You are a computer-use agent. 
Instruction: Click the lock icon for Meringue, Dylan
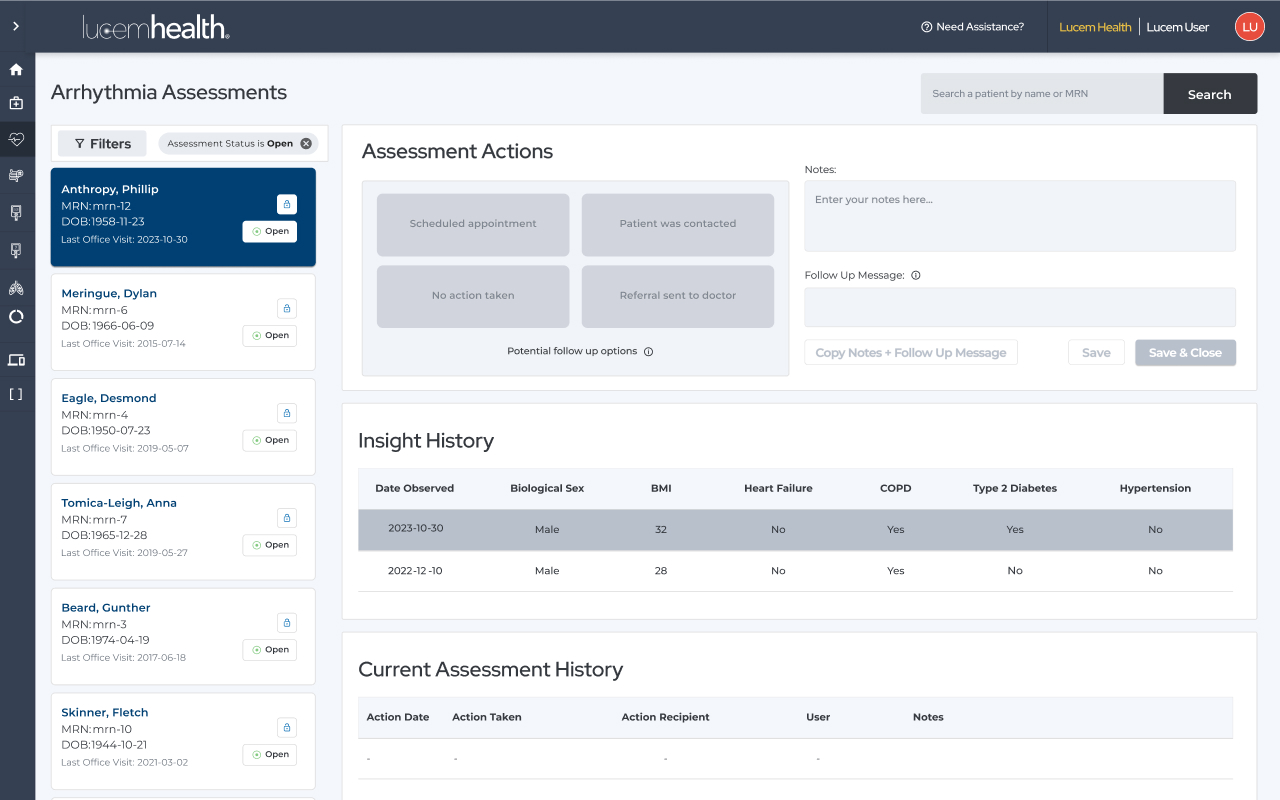(286, 309)
